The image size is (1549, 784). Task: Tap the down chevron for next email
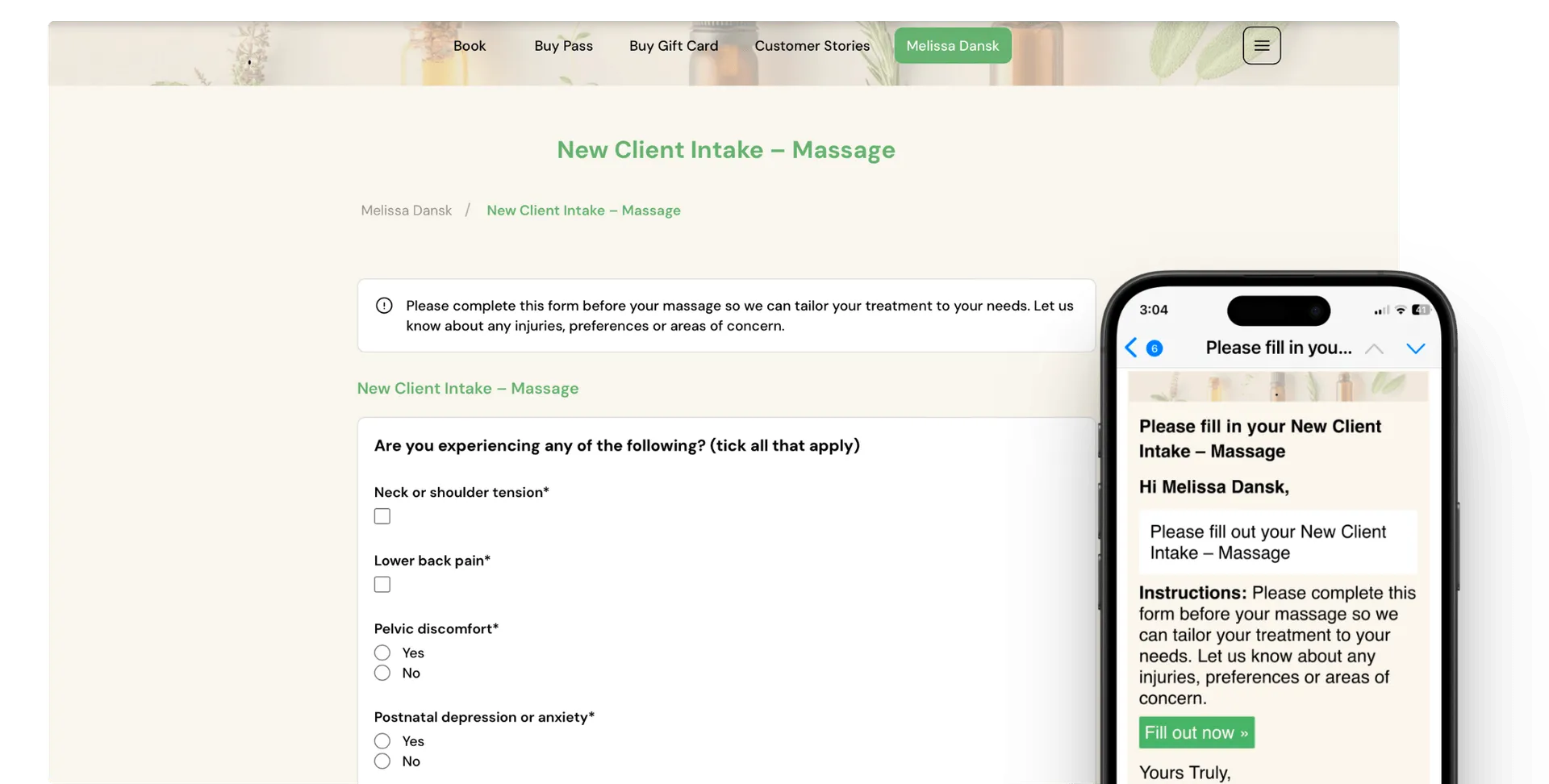[1417, 348]
